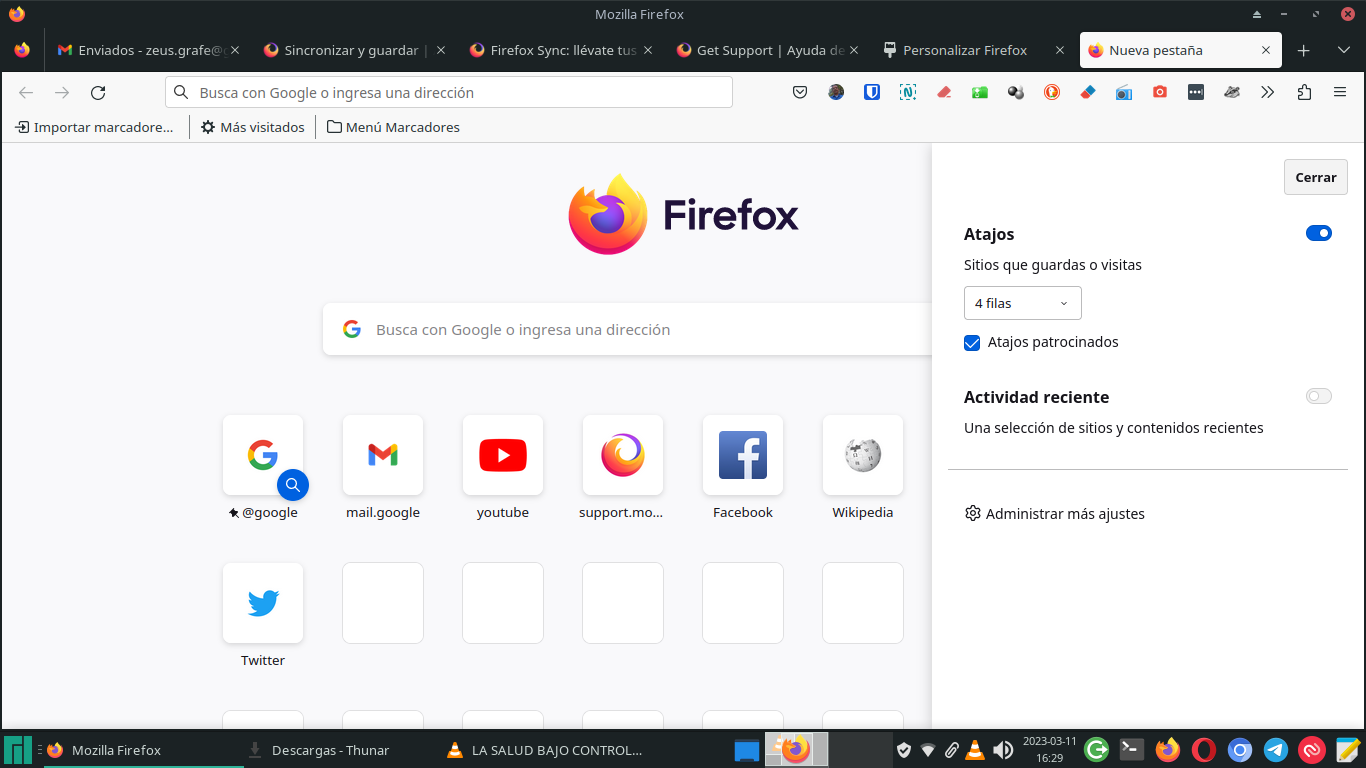The height and width of the screenshot is (768, 1366).
Task: Open the Firefox hamburger application menu
Action: click(x=1340, y=92)
